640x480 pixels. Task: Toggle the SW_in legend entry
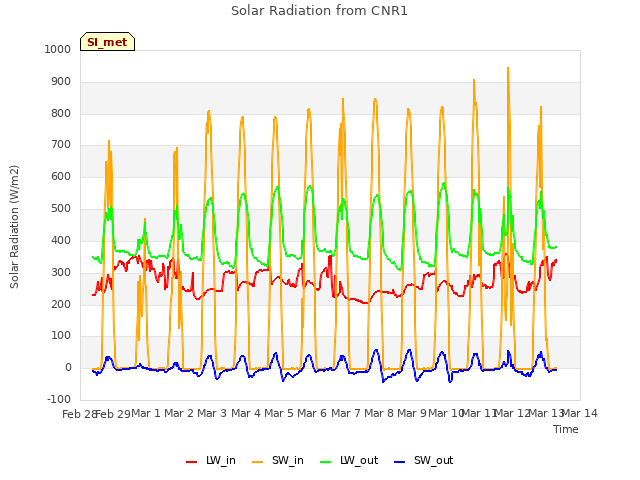tap(278, 460)
